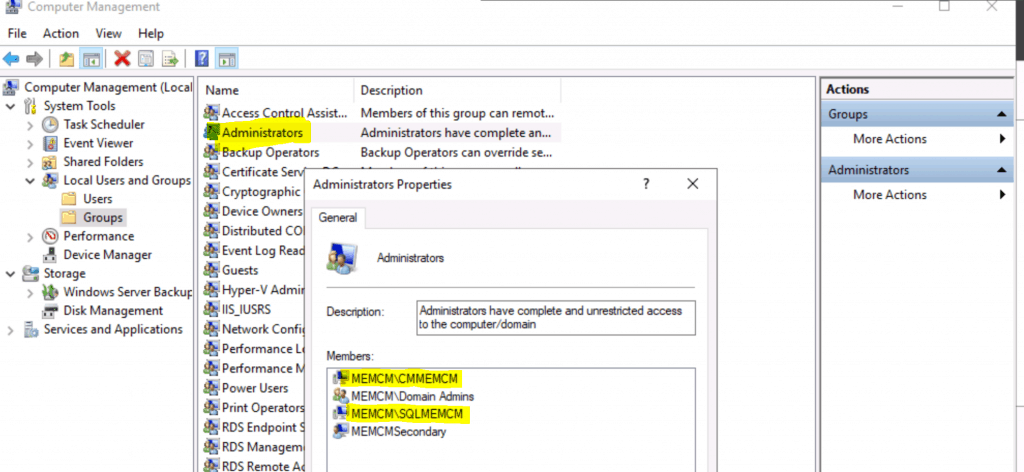Click the Event Viewer icon
The width and height of the screenshot is (1024, 472).
(x=50, y=144)
